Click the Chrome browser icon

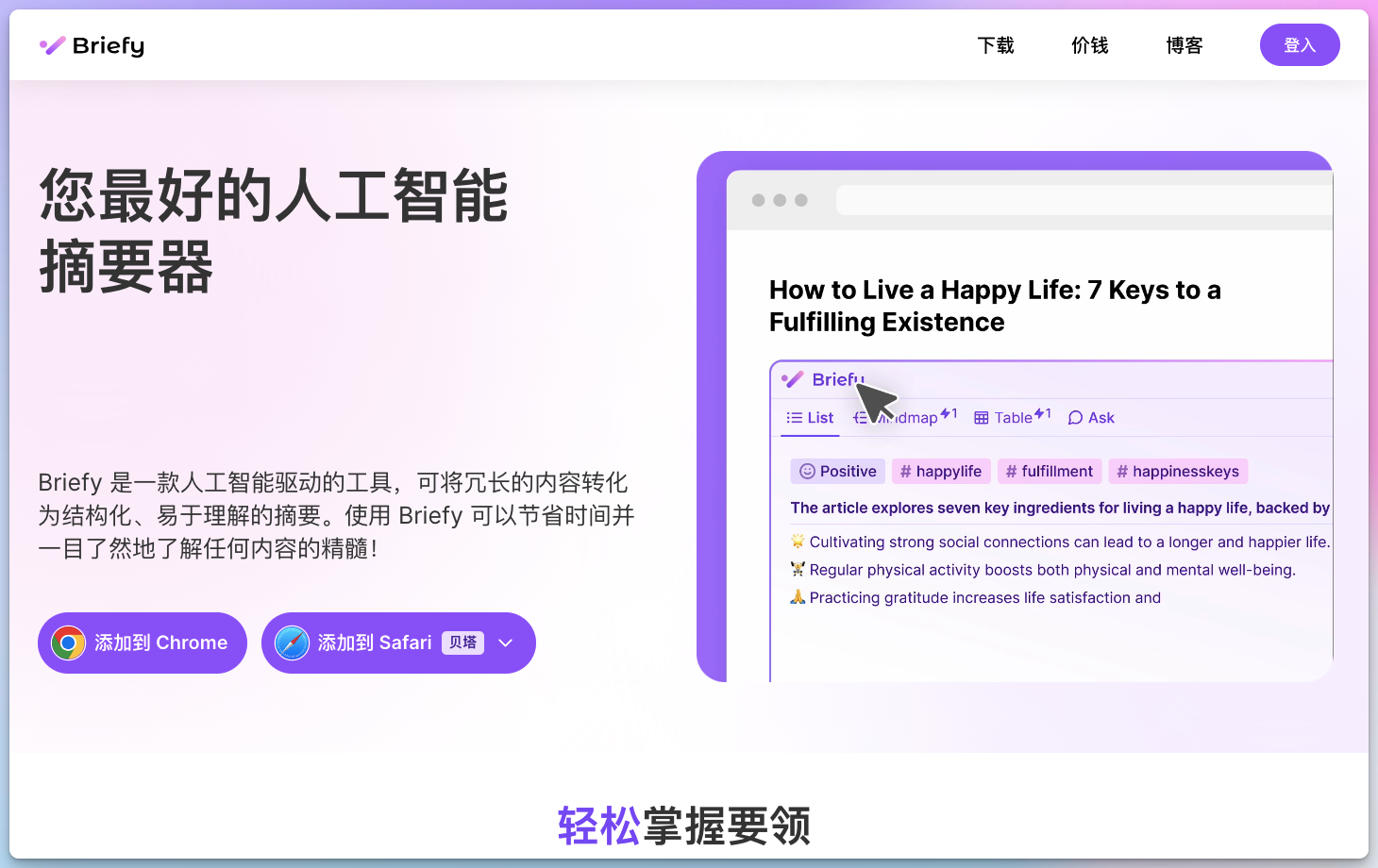[x=68, y=643]
